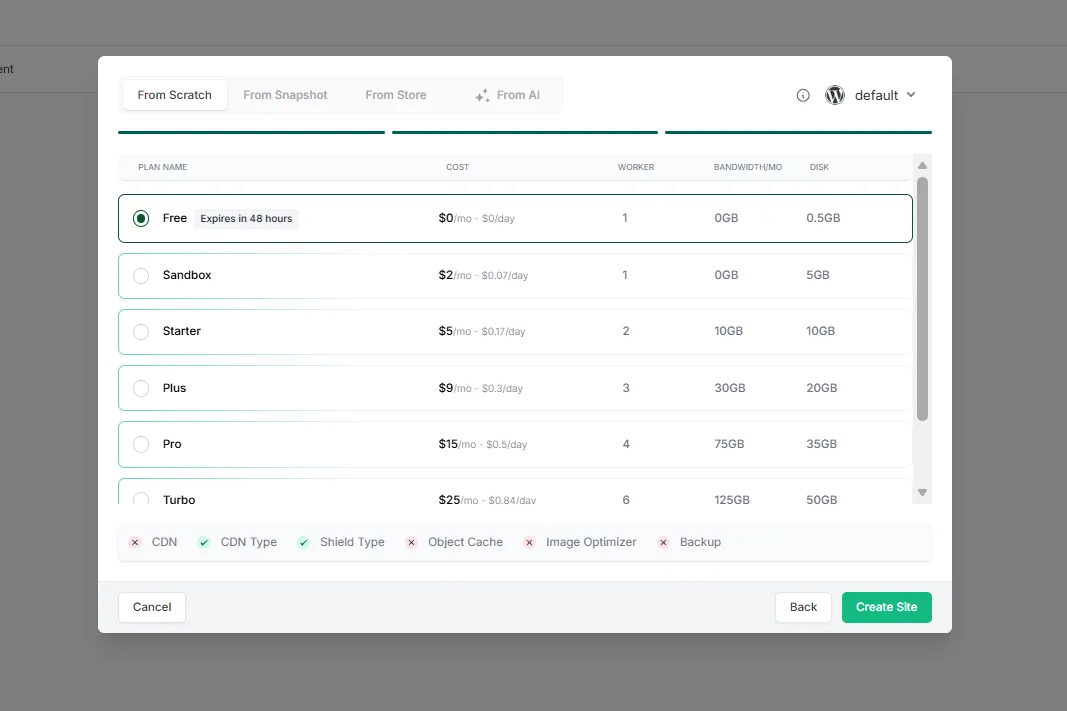The image size is (1067, 711).
Task: Click the second progress step bar
Action: [525, 132]
